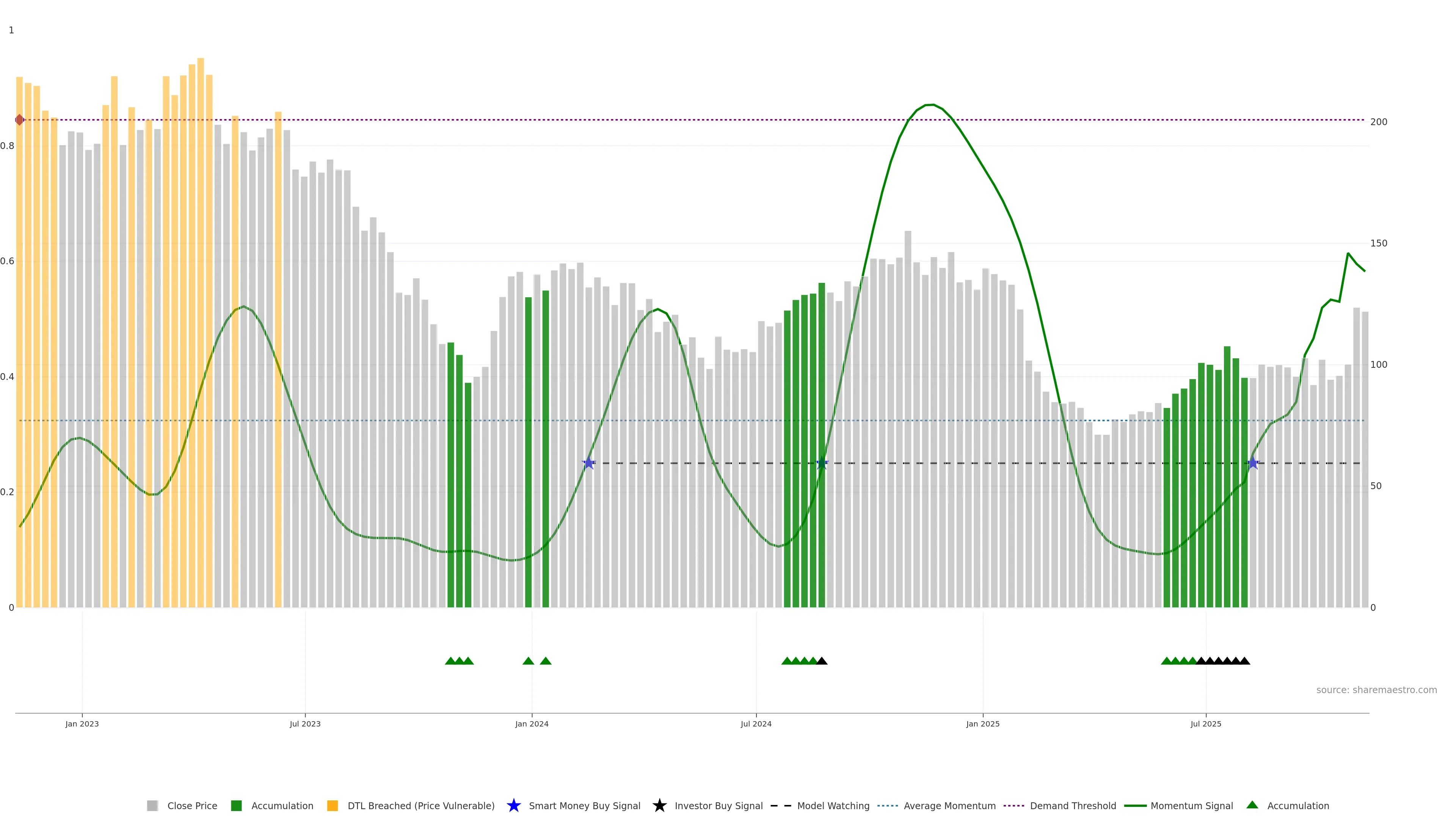Click the green Accumulation triangle legend icon
1456x819 pixels.
[x=1252, y=805]
